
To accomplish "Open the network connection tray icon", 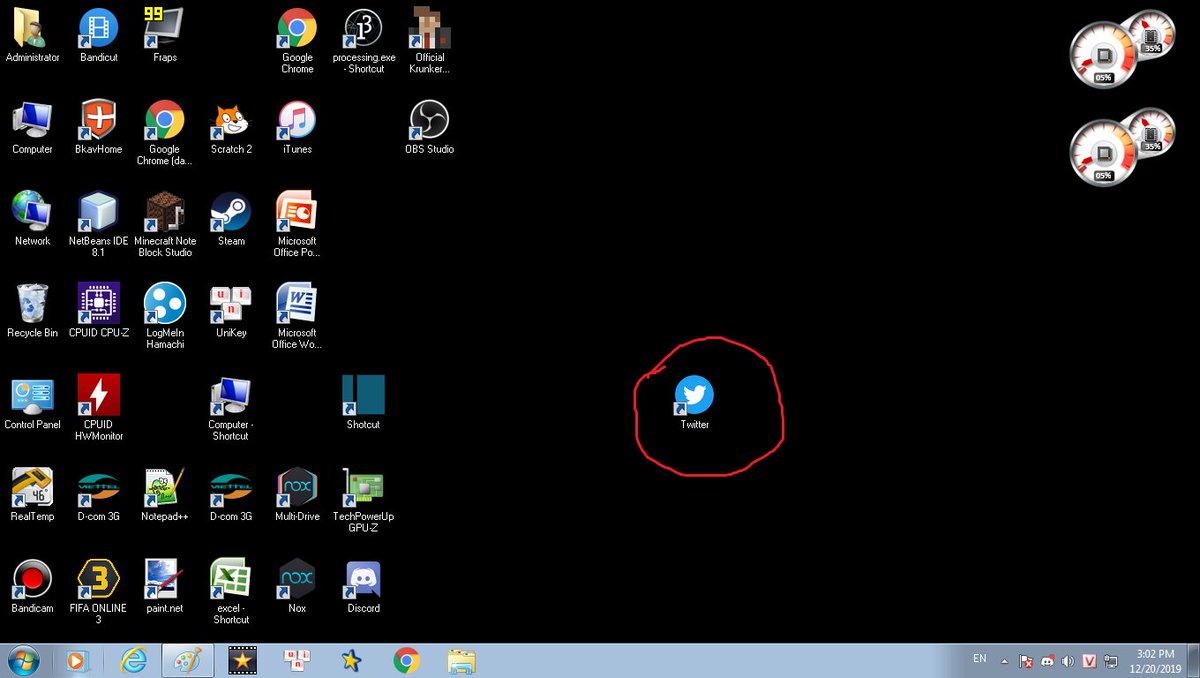I will (1112, 661).
